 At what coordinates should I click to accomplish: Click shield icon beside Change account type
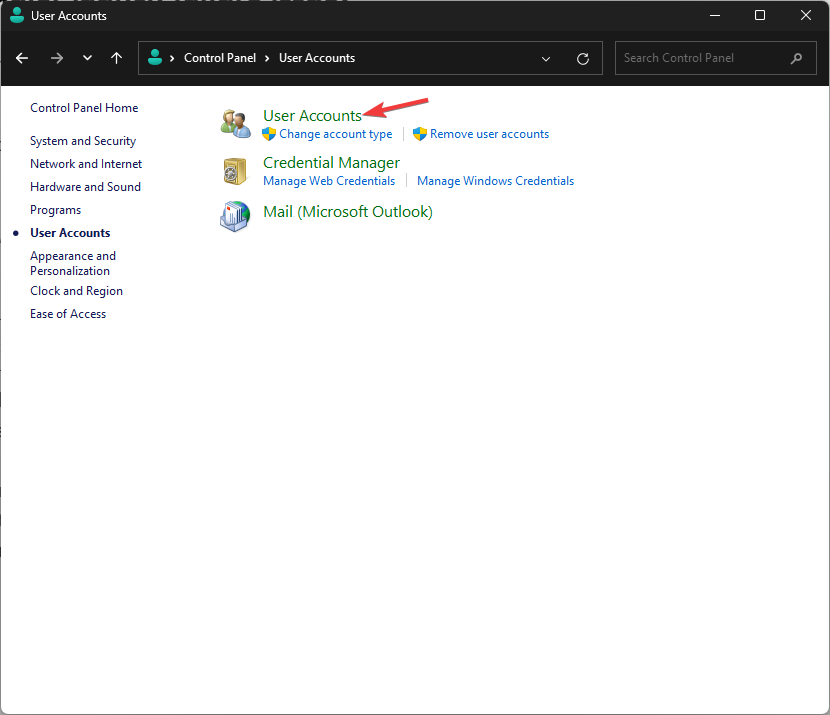(x=269, y=134)
